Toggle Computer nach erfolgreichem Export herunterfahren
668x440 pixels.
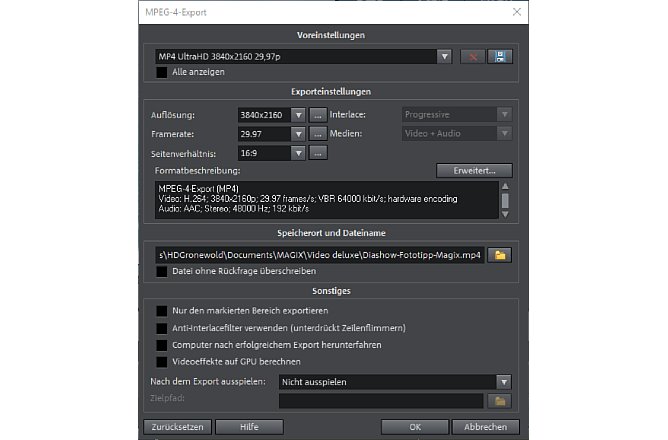(x=162, y=344)
